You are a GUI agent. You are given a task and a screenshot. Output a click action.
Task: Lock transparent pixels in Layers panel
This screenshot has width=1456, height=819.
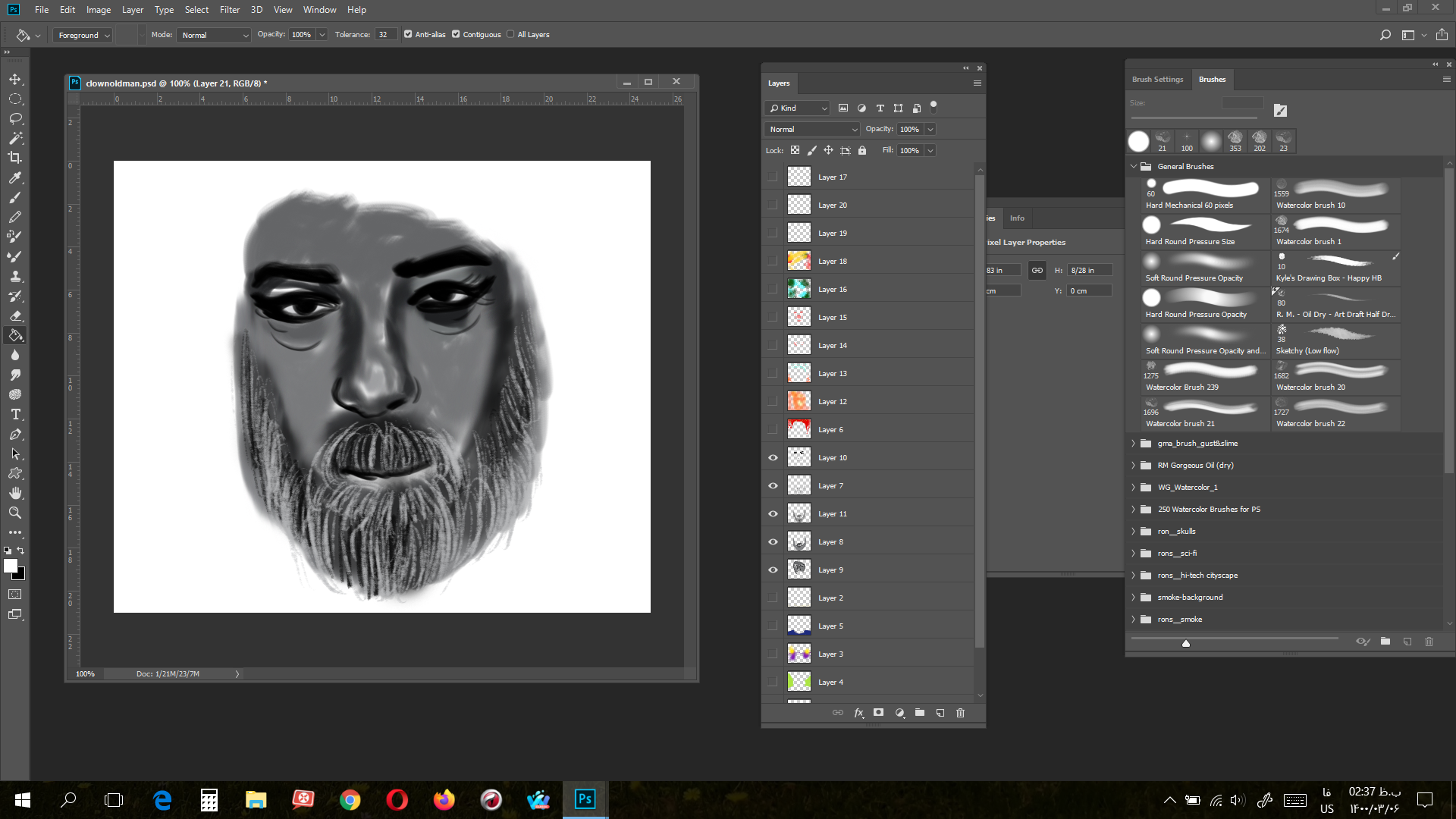coord(795,150)
